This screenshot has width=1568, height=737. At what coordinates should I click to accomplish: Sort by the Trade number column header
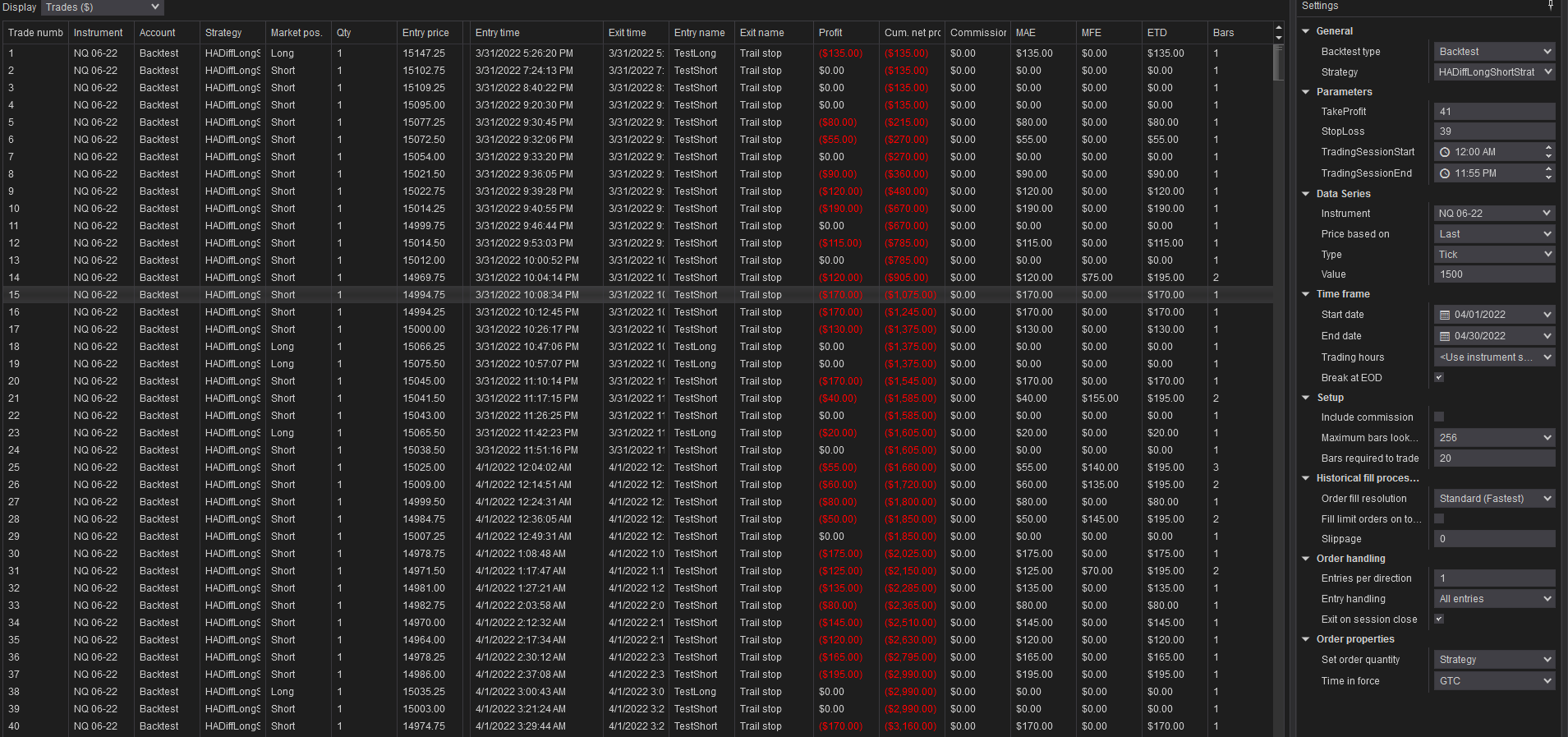pos(35,33)
